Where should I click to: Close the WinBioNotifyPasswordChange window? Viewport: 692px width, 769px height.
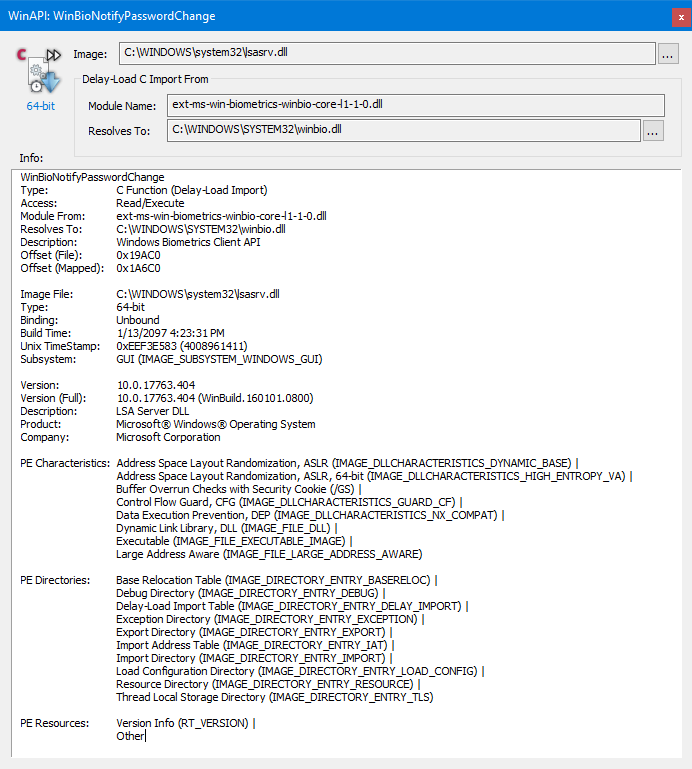pos(681,17)
